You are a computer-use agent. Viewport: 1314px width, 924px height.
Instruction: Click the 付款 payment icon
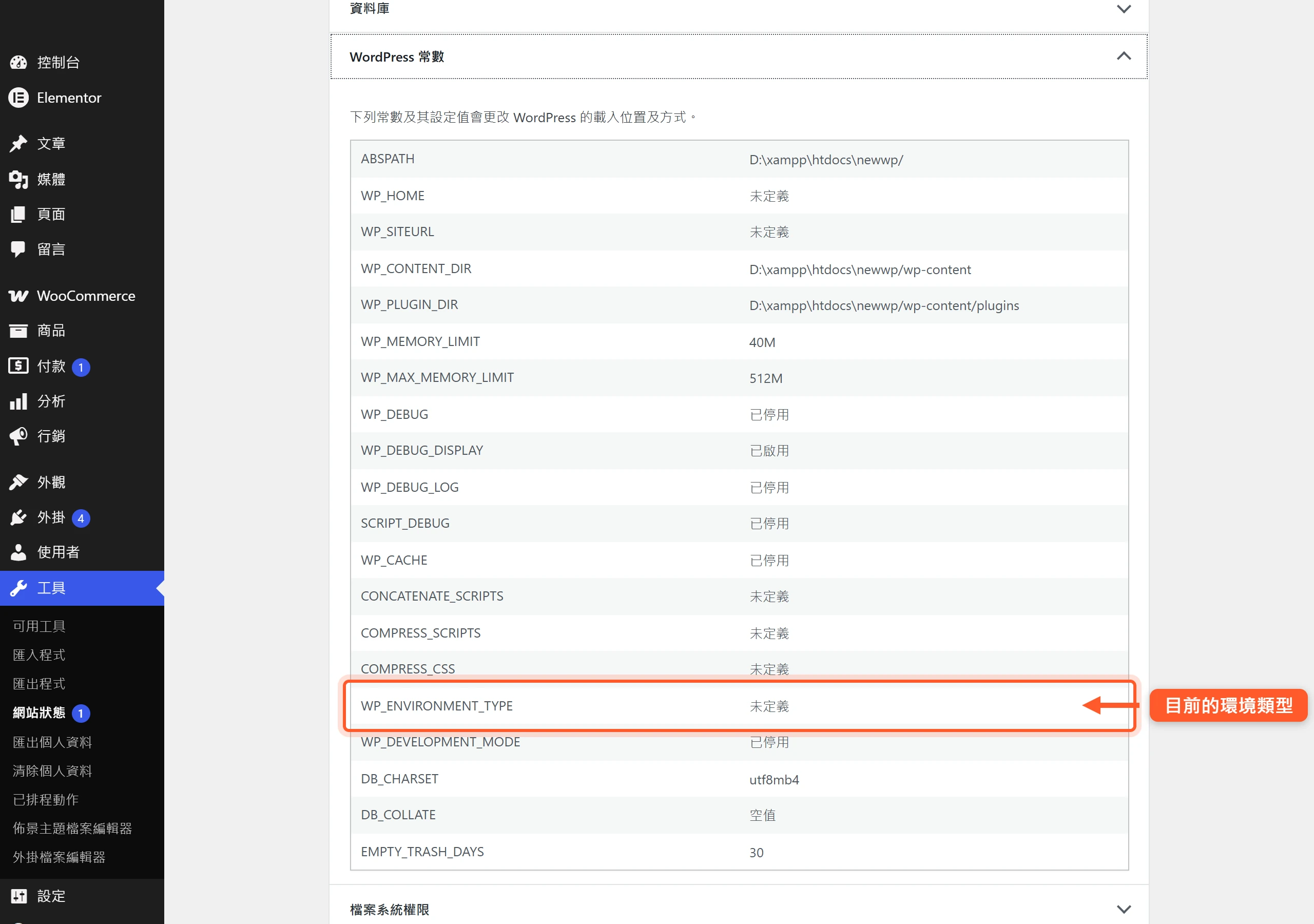(x=18, y=366)
